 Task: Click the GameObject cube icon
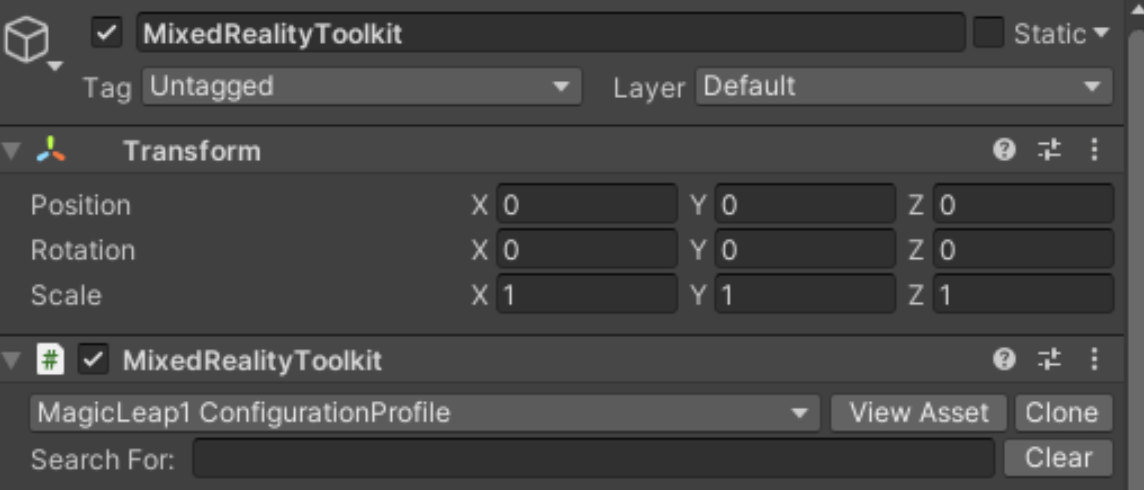[27, 41]
